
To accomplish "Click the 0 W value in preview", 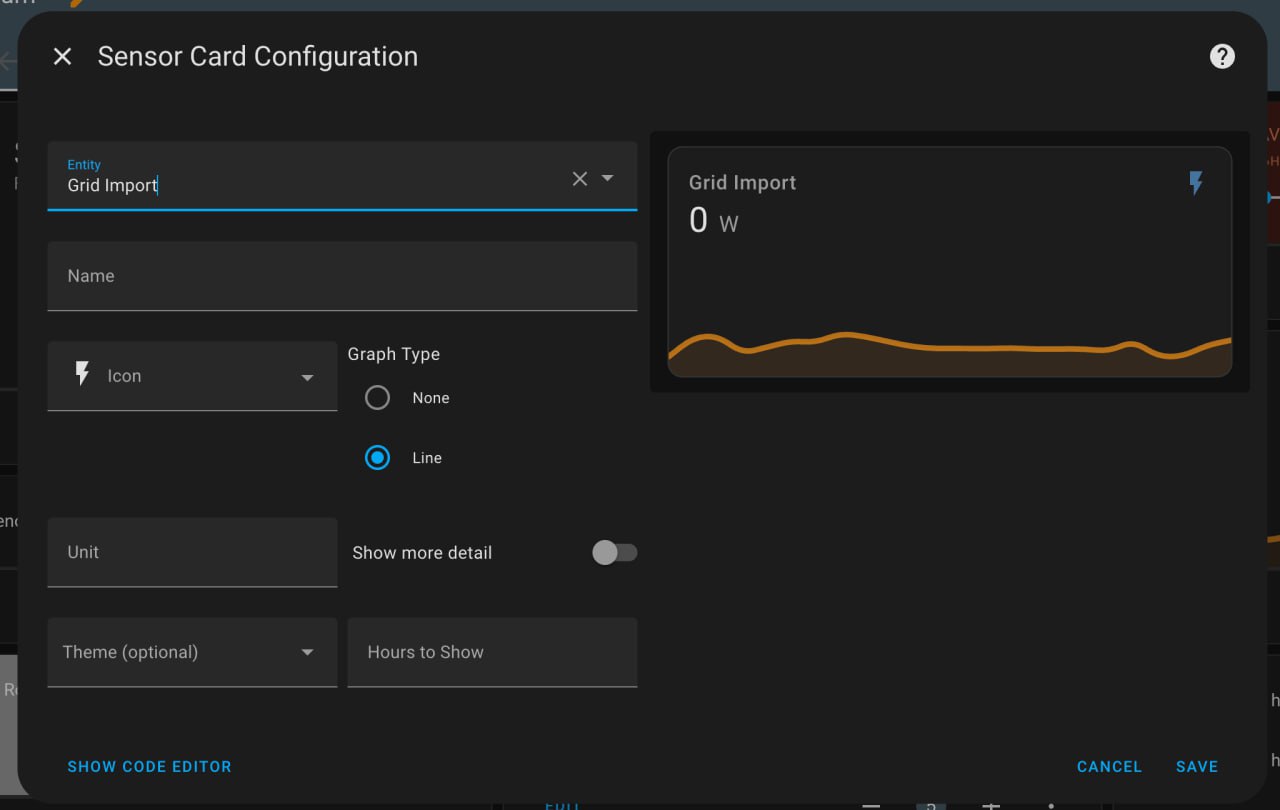I will tap(713, 221).
